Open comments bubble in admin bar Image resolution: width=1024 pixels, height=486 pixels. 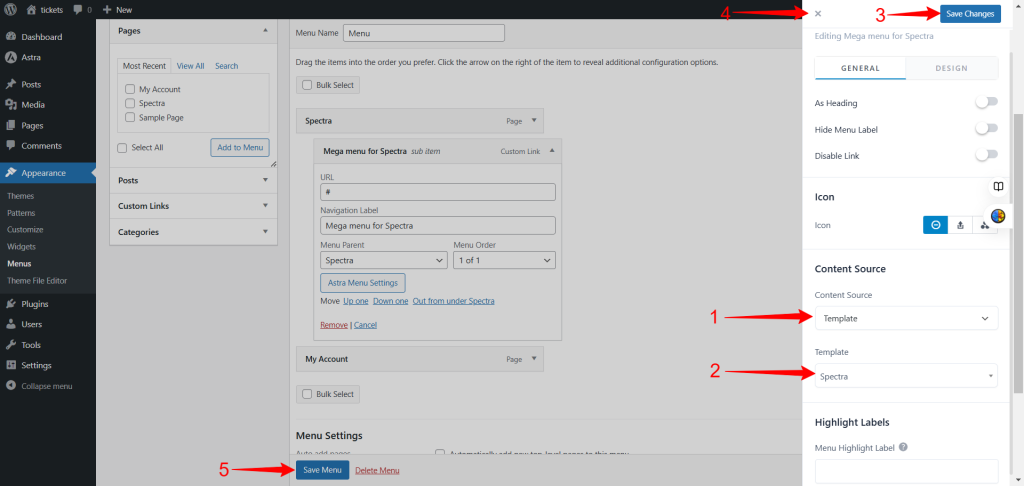pos(78,10)
